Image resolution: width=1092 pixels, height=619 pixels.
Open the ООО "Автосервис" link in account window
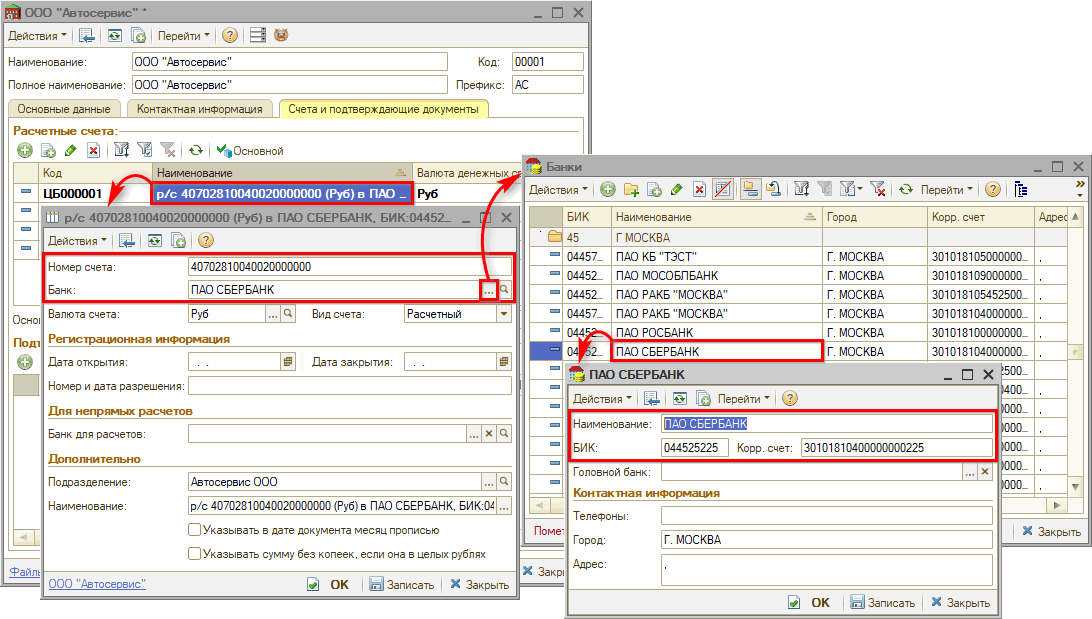97,584
